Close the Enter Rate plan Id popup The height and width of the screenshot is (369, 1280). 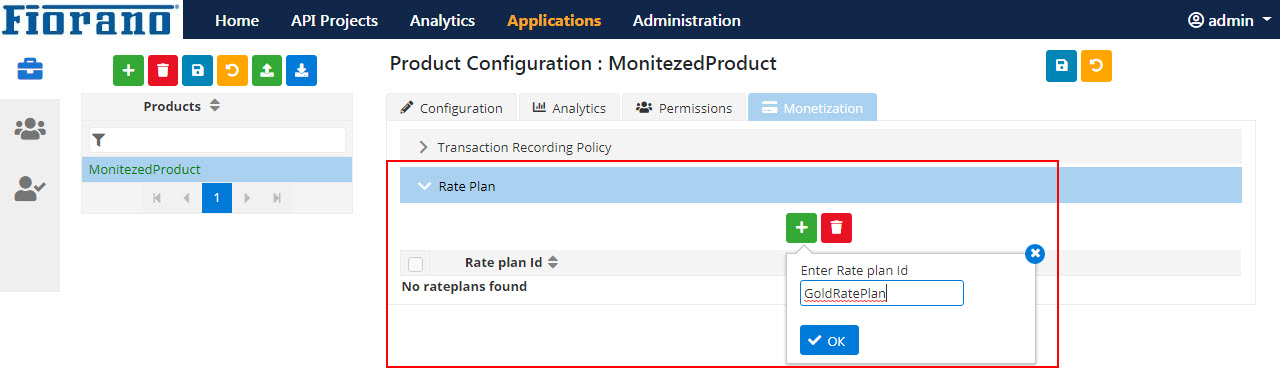(1035, 254)
